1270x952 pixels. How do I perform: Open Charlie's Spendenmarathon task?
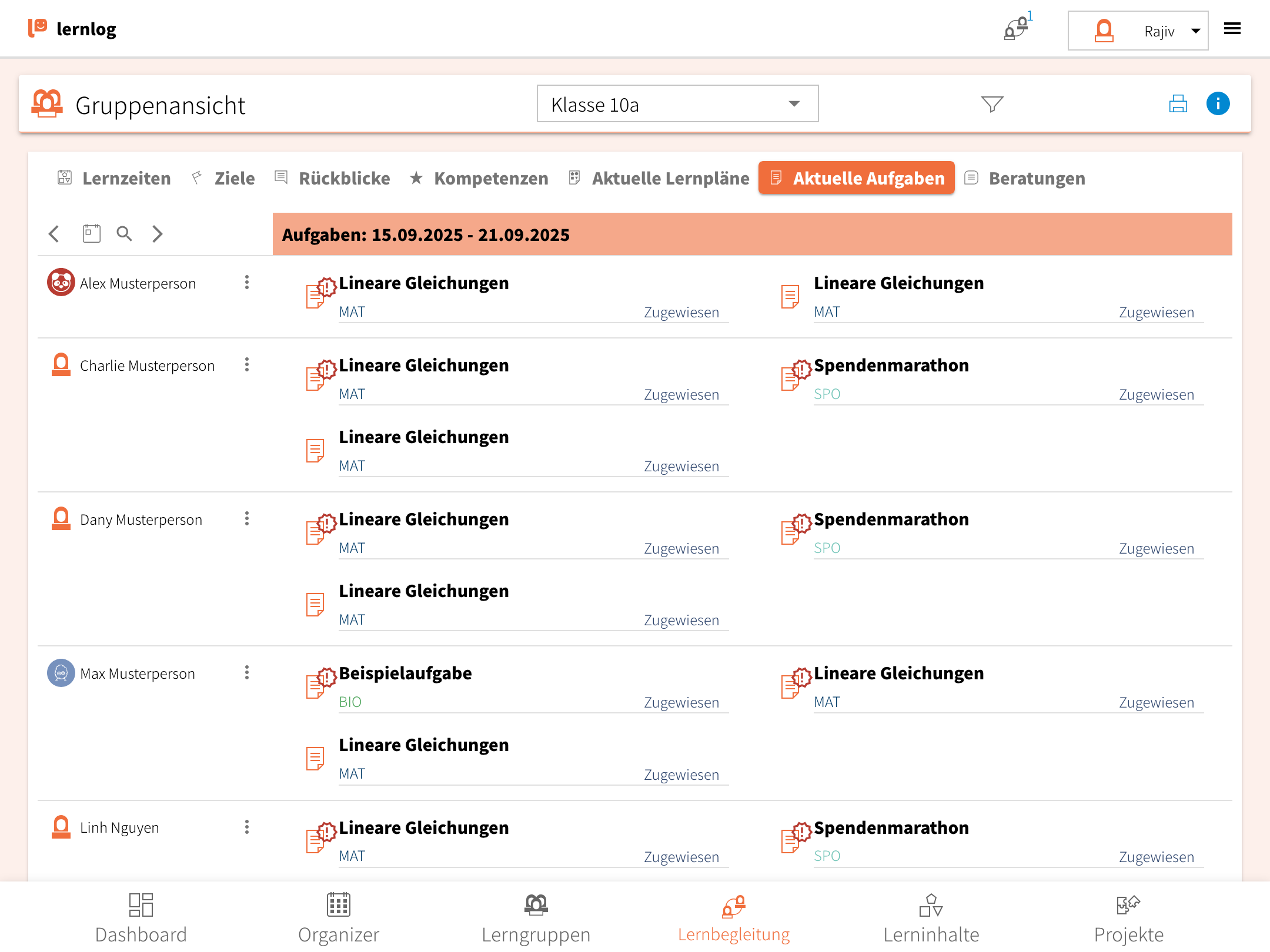coord(891,366)
